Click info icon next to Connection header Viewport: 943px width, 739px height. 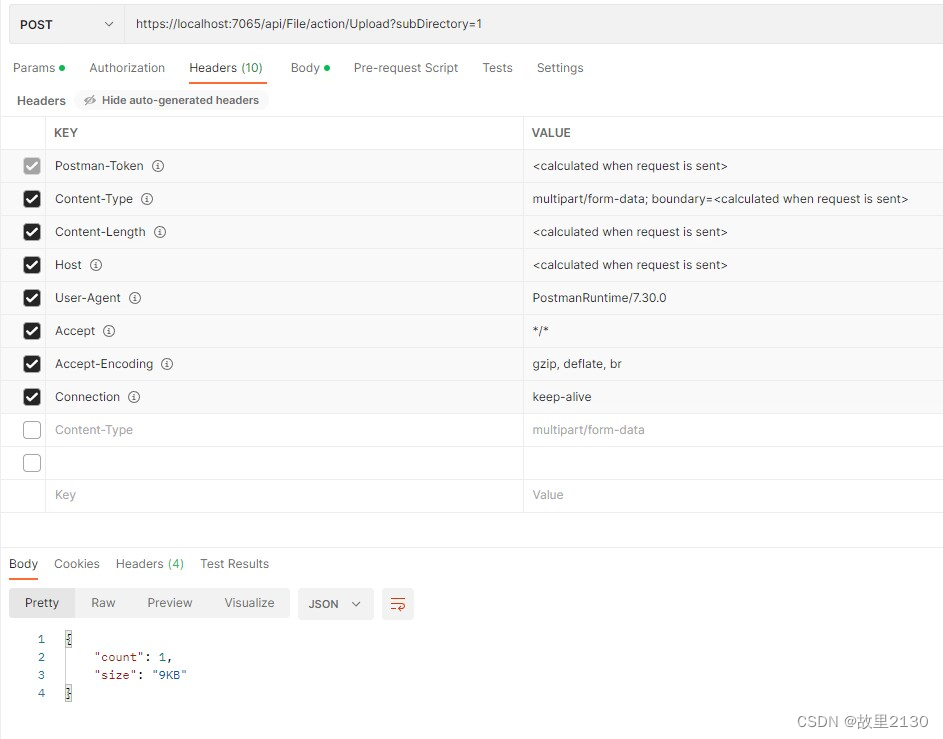(134, 397)
